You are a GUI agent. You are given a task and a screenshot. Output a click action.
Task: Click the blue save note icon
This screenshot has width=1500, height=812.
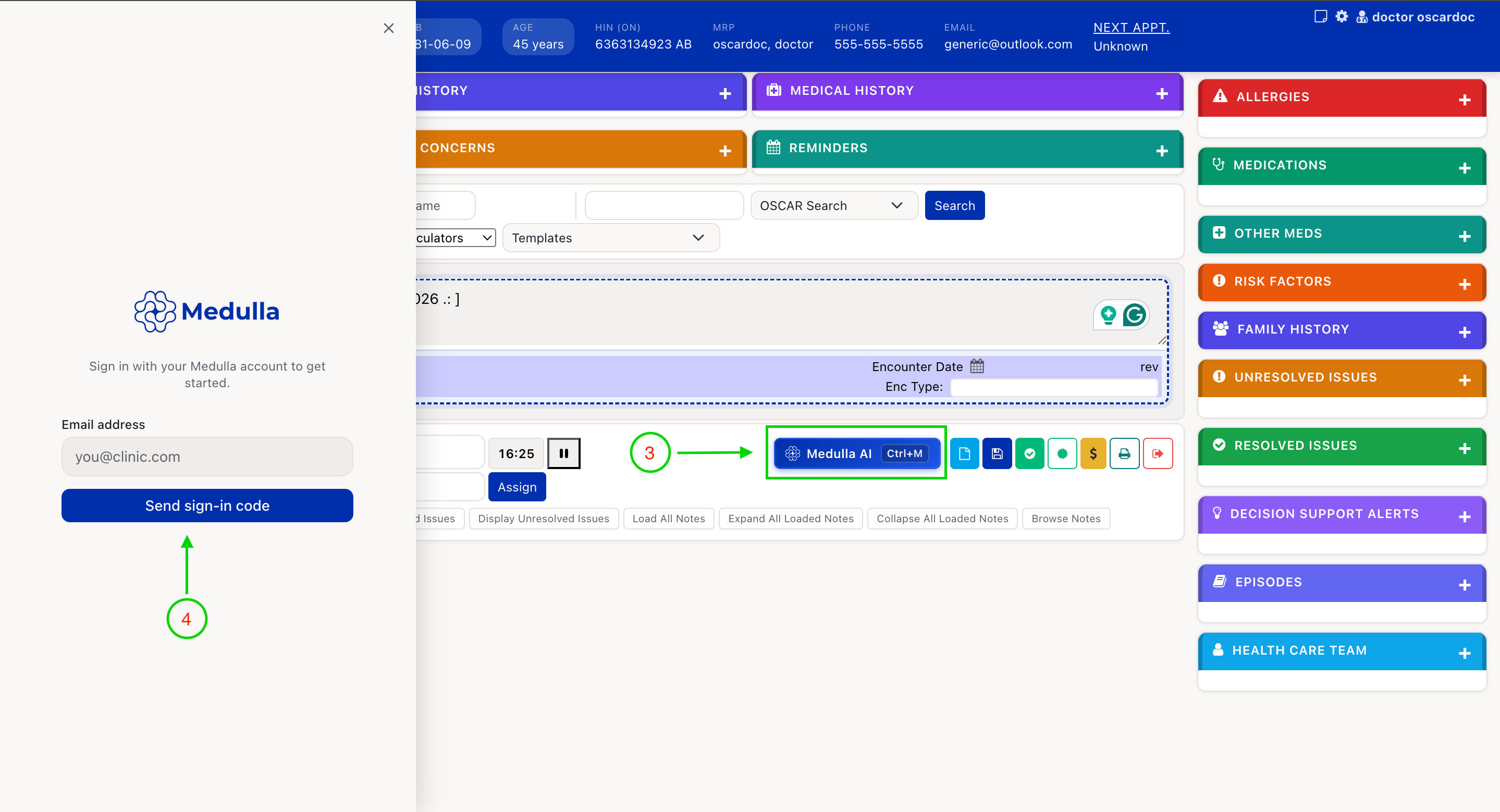tap(997, 453)
